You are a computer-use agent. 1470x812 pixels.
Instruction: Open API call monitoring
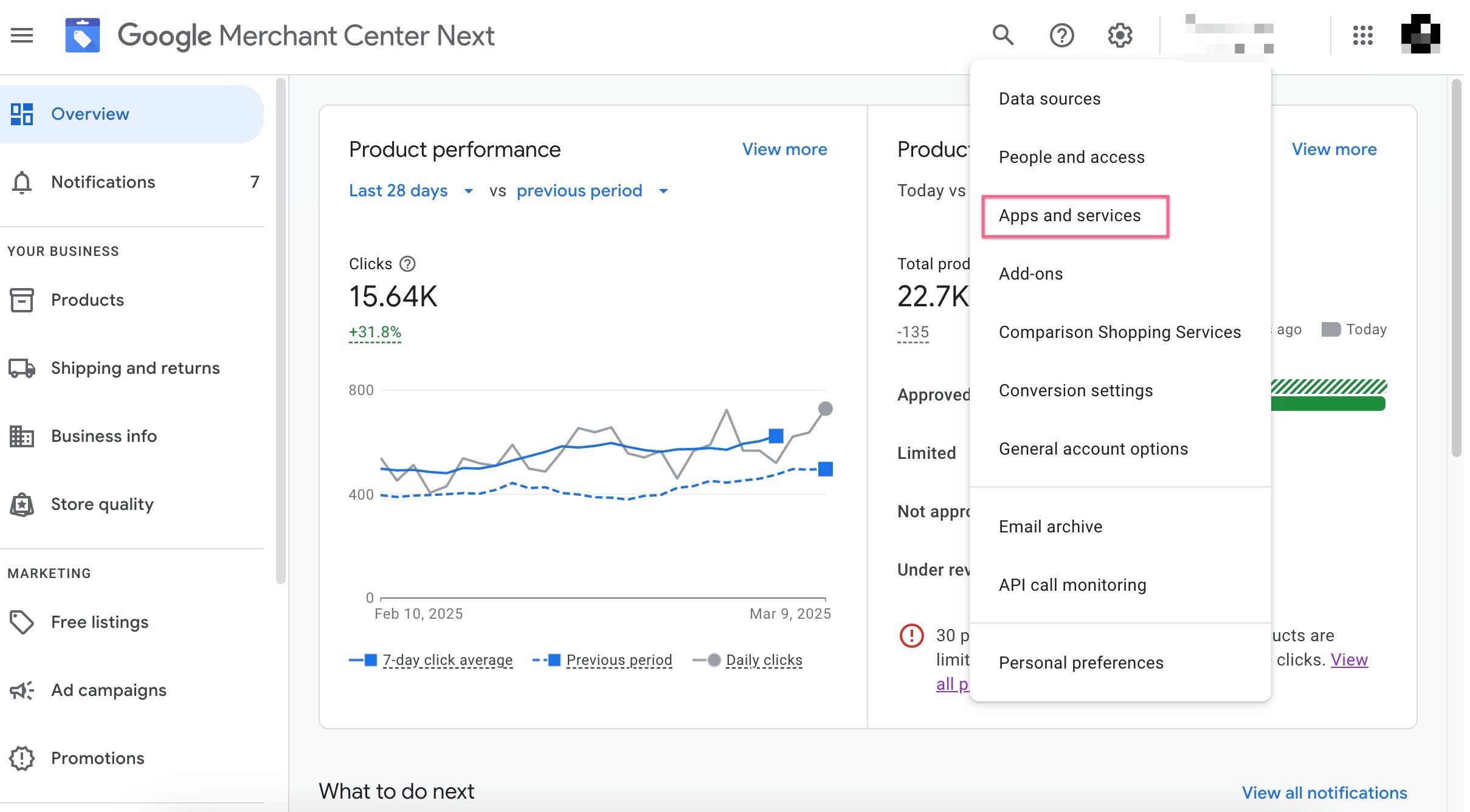tap(1120, 585)
